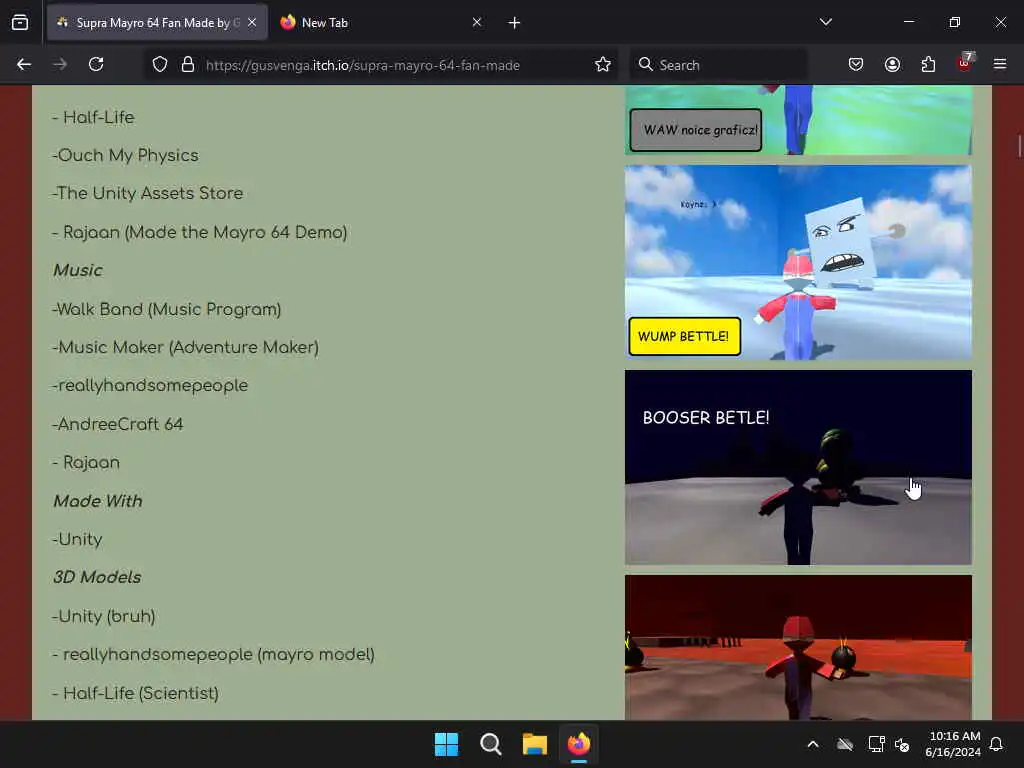This screenshot has height=768, width=1024.
Task: Click '-AndreeCraft 64' text
Action: (x=118, y=424)
